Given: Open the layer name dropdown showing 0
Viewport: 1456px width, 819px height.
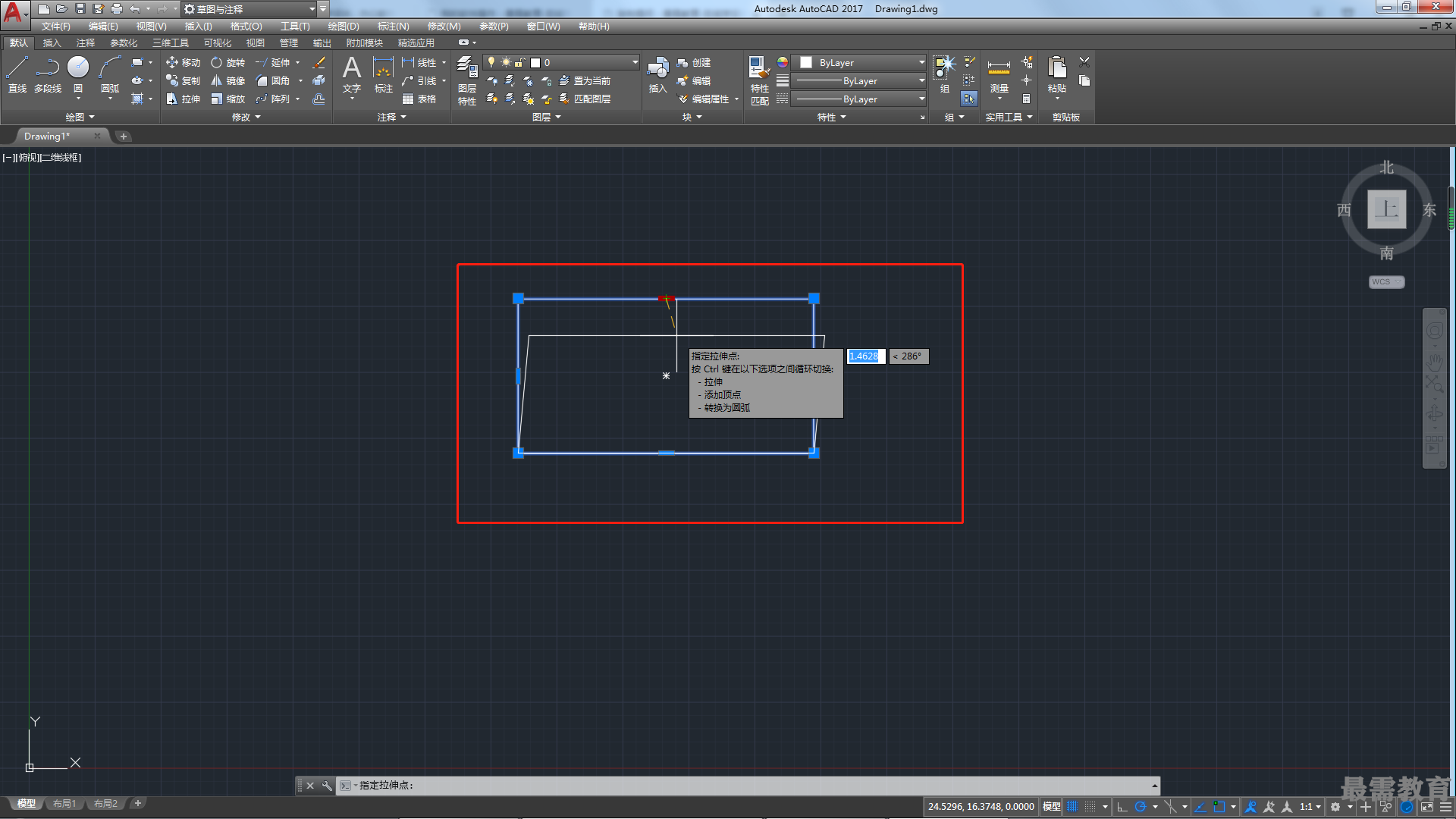Looking at the screenshot, I should tap(561, 62).
